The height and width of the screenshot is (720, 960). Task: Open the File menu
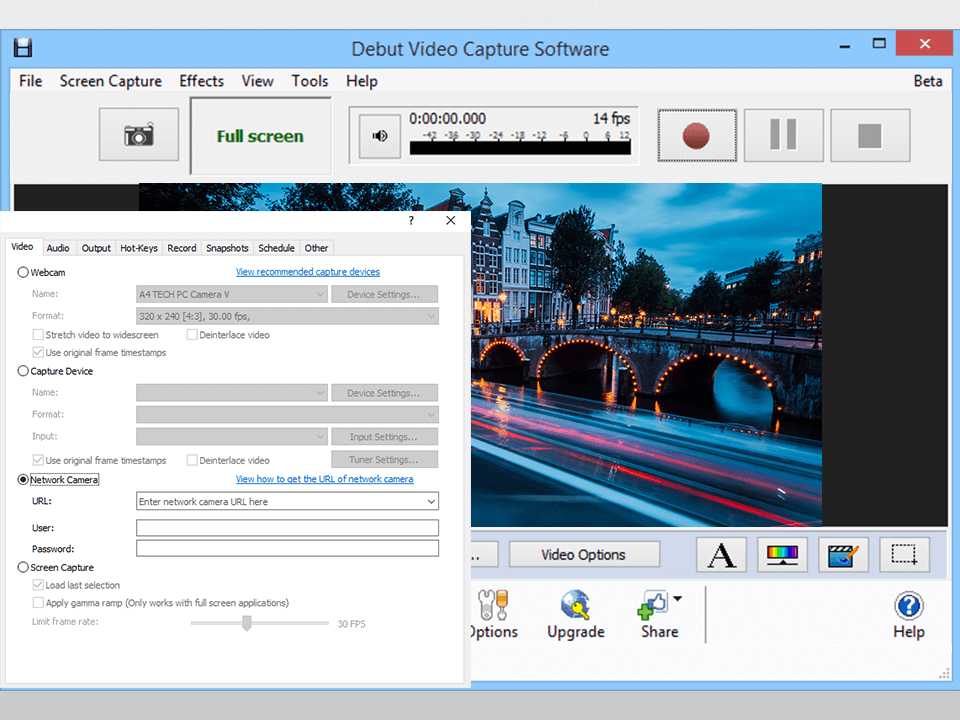(x=31, y=81)
